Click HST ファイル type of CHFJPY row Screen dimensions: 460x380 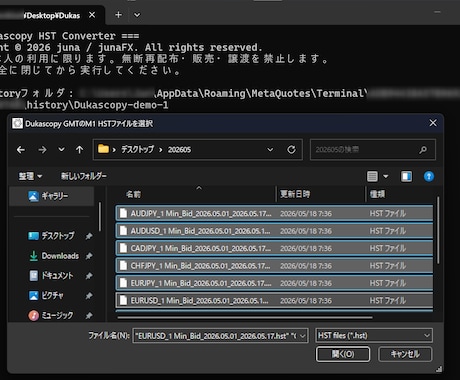coord(388,266)
